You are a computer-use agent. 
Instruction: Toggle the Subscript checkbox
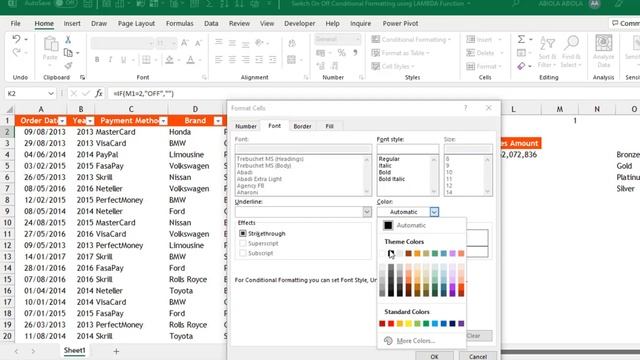pos(243,253)
